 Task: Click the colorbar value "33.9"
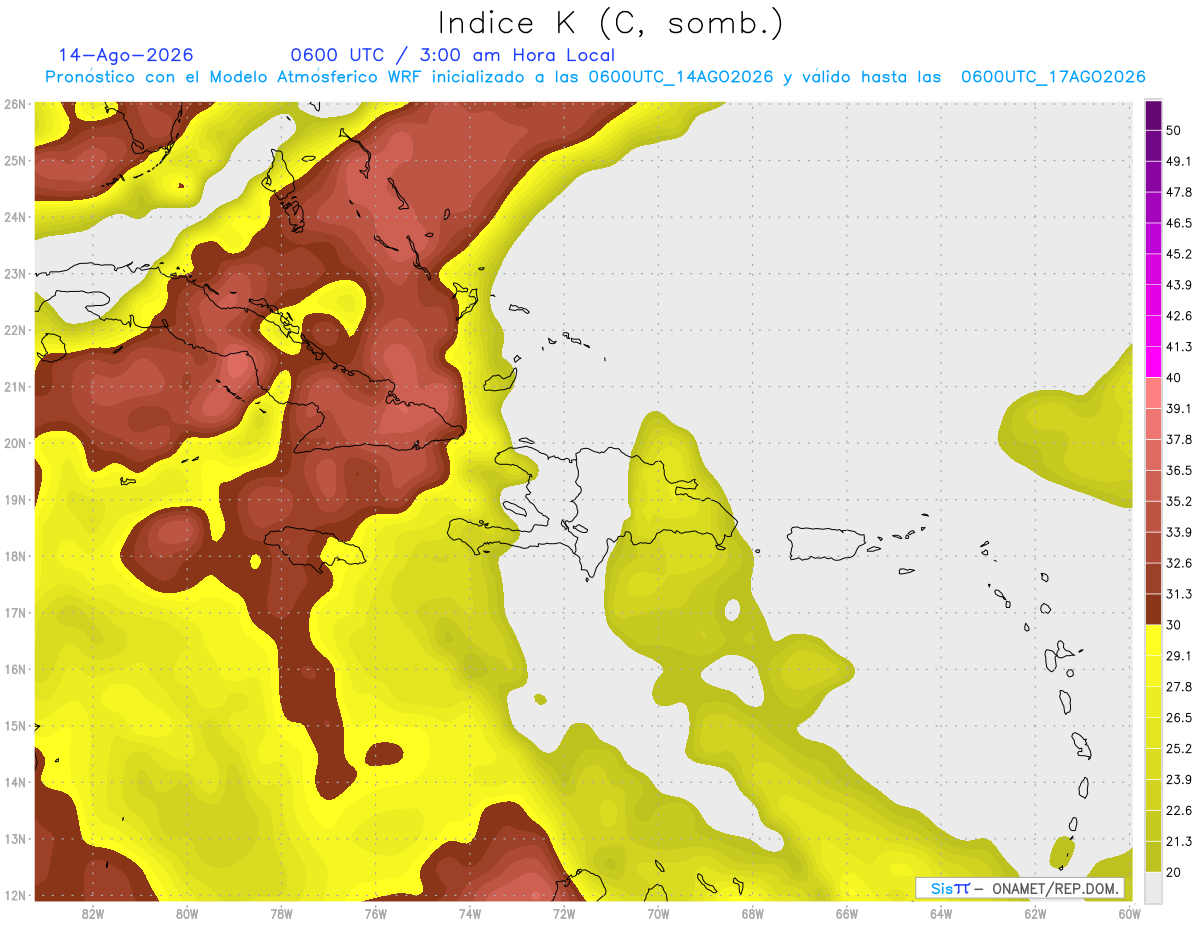(x=1179, y=532)
